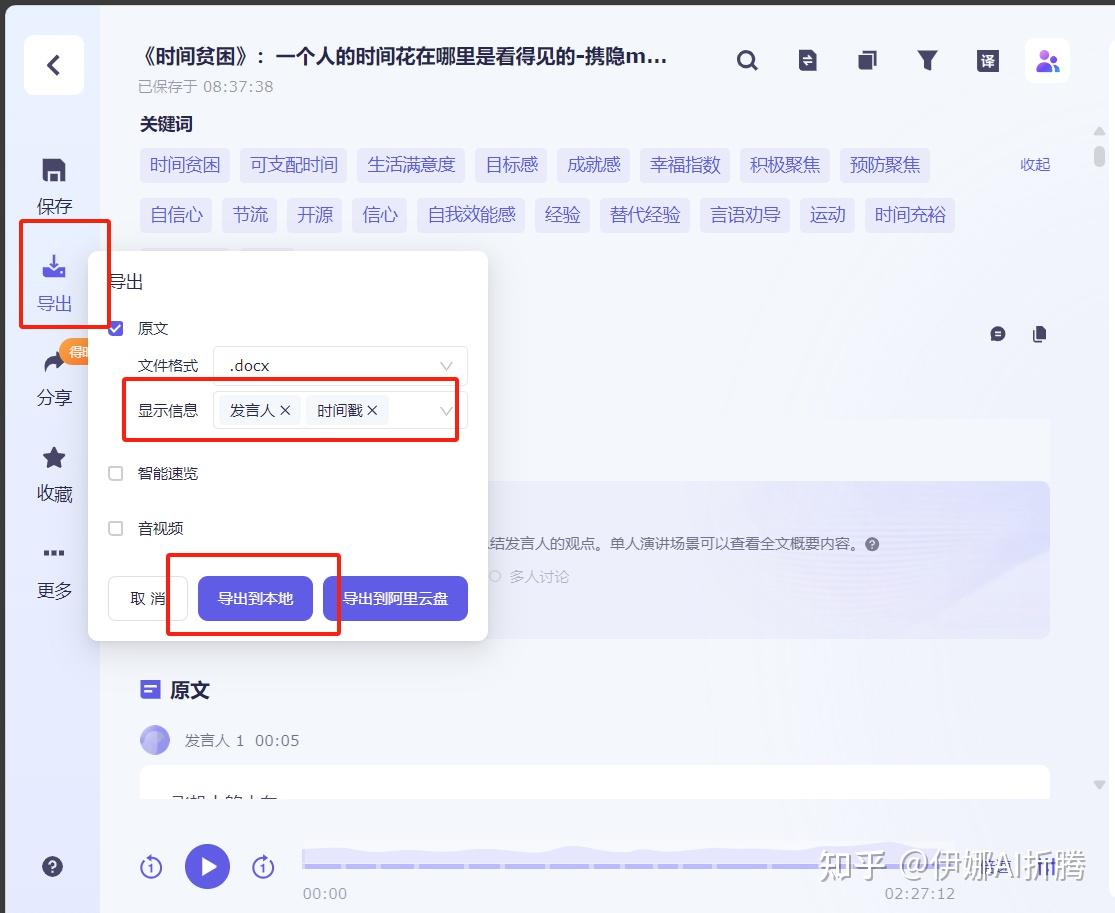Click the comment bubble icon above summary
Screen dimensions: 1115x913
[x=998, y=333]
